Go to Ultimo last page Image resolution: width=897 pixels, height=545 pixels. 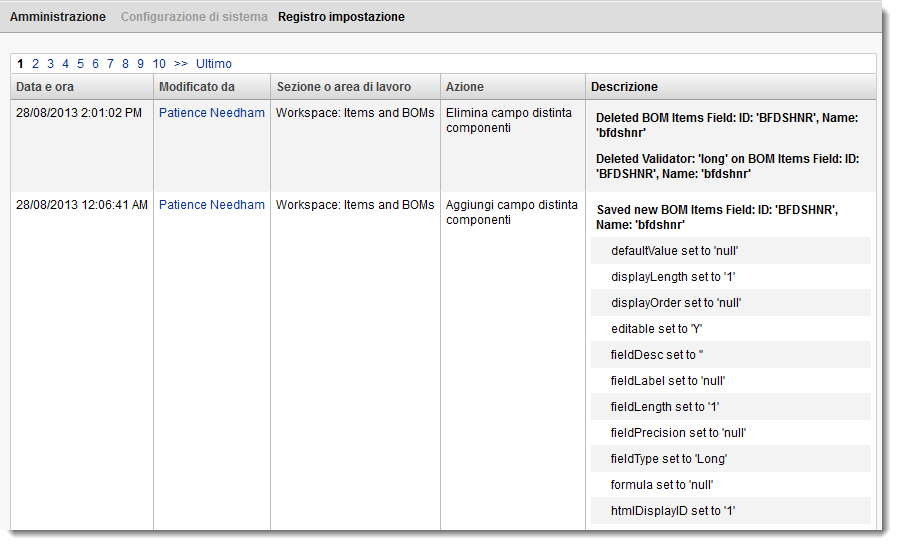214,64
